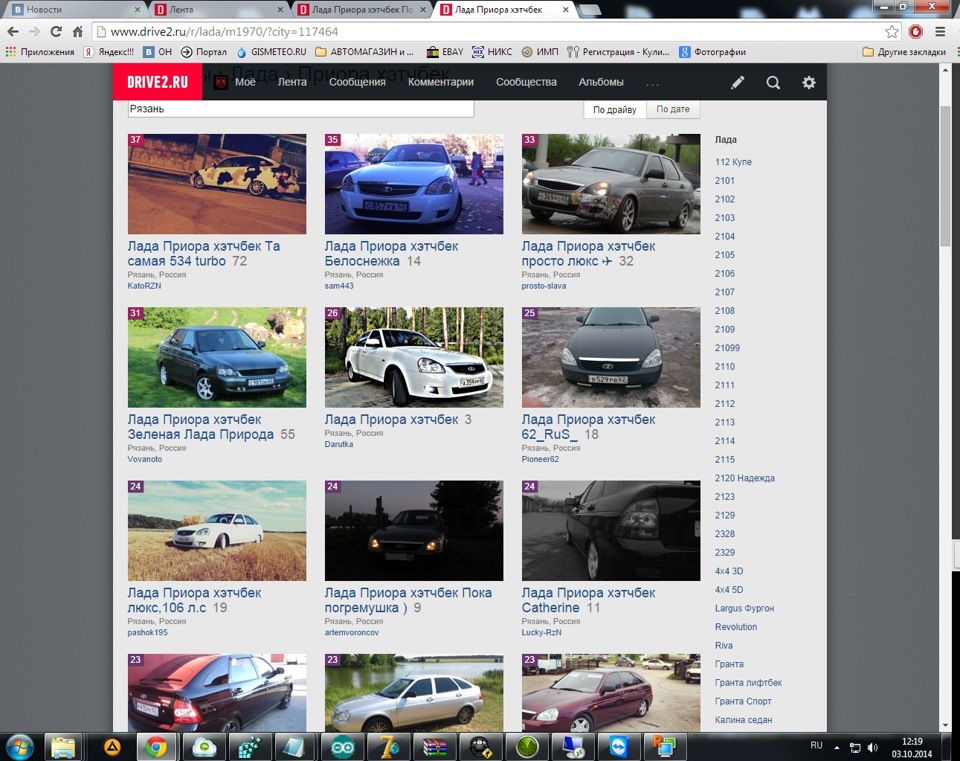Image resolution: width=960 pixels, height=761 pixels.
Task: Open user Lucky-RzN profile link
Action: click(x=541, y=632)
